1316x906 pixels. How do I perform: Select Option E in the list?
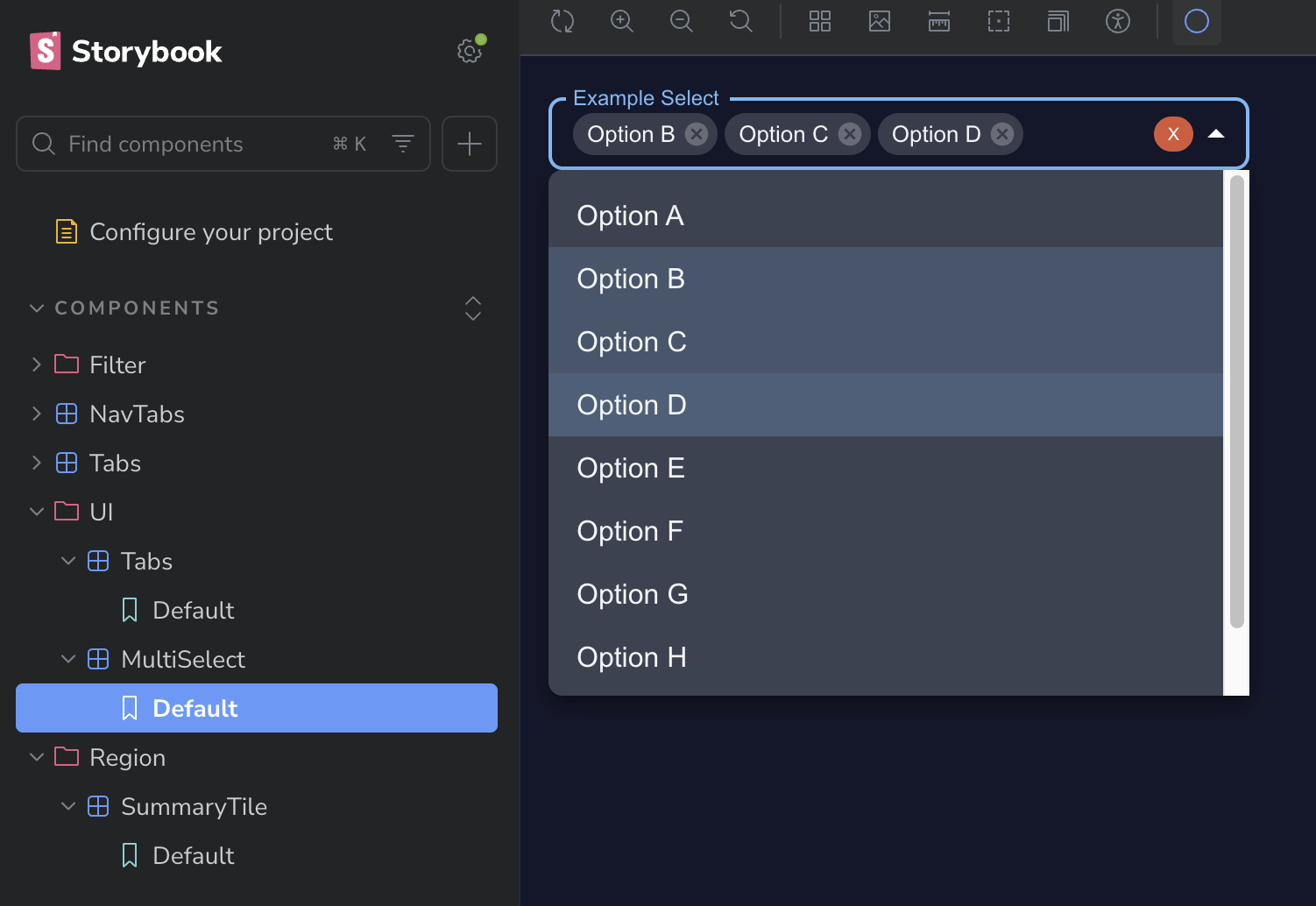coord(886,468)
